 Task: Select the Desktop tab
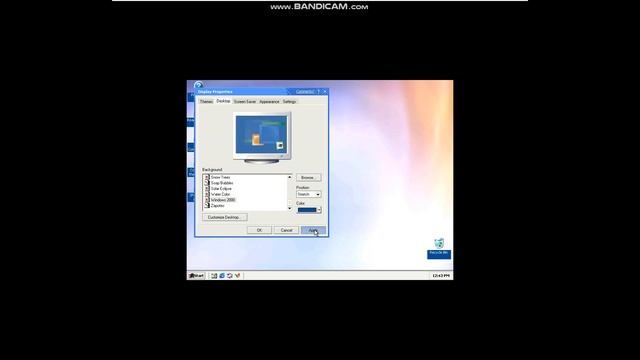point(223,101)
